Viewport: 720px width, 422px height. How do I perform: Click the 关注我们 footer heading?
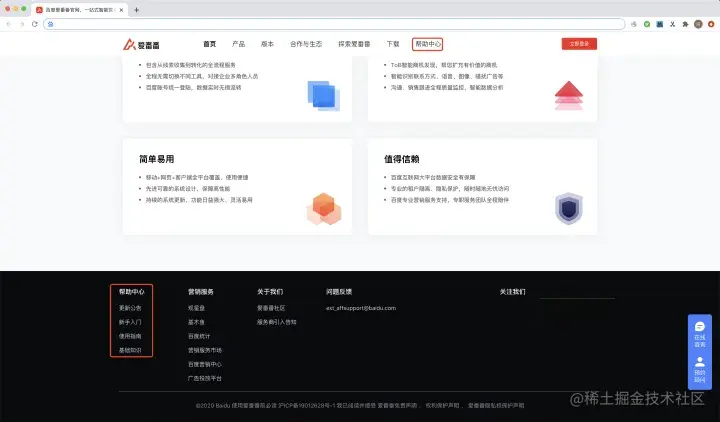point(512,292)
